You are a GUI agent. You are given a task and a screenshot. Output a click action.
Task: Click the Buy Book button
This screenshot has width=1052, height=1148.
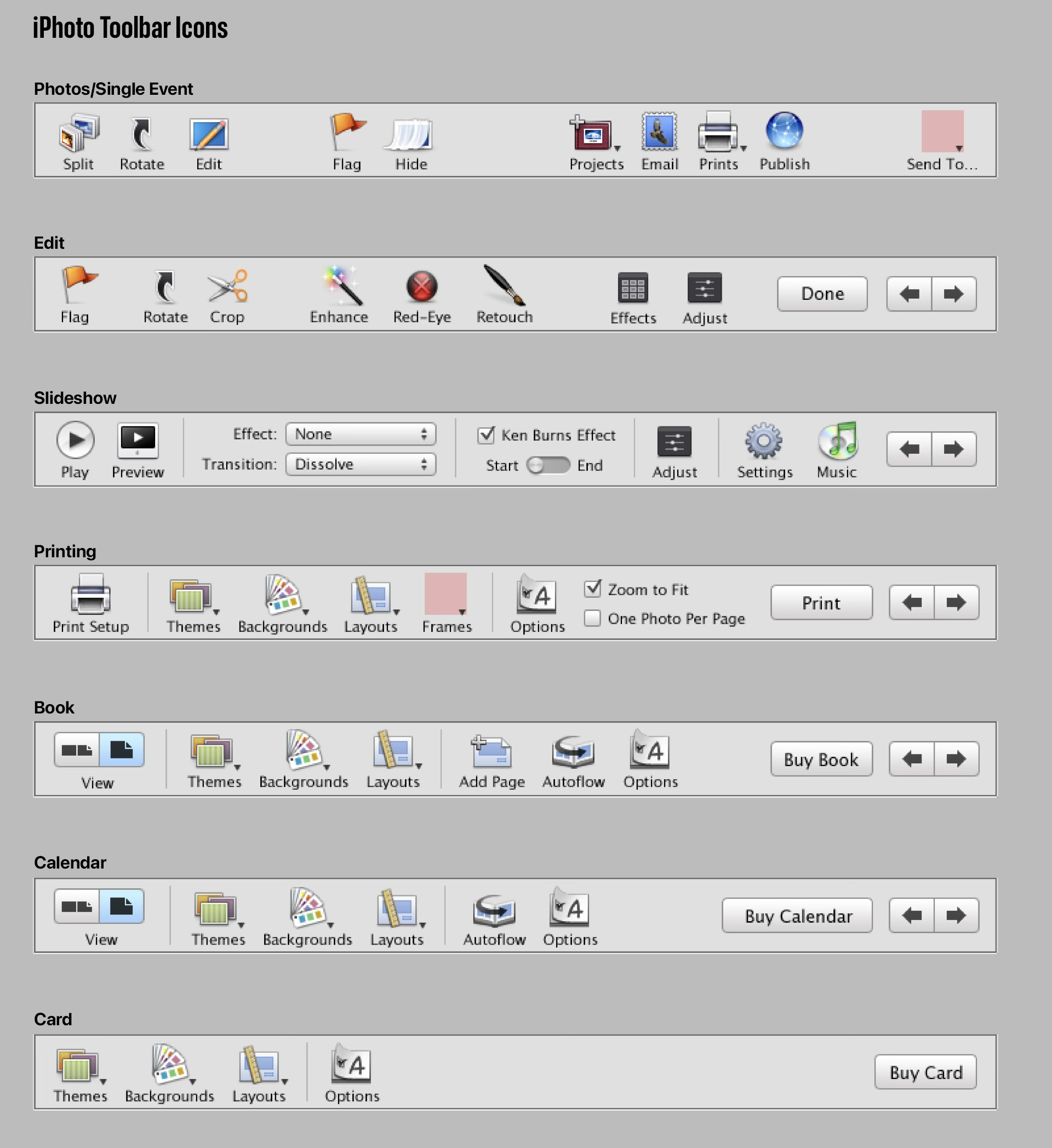tap(821, 759)
